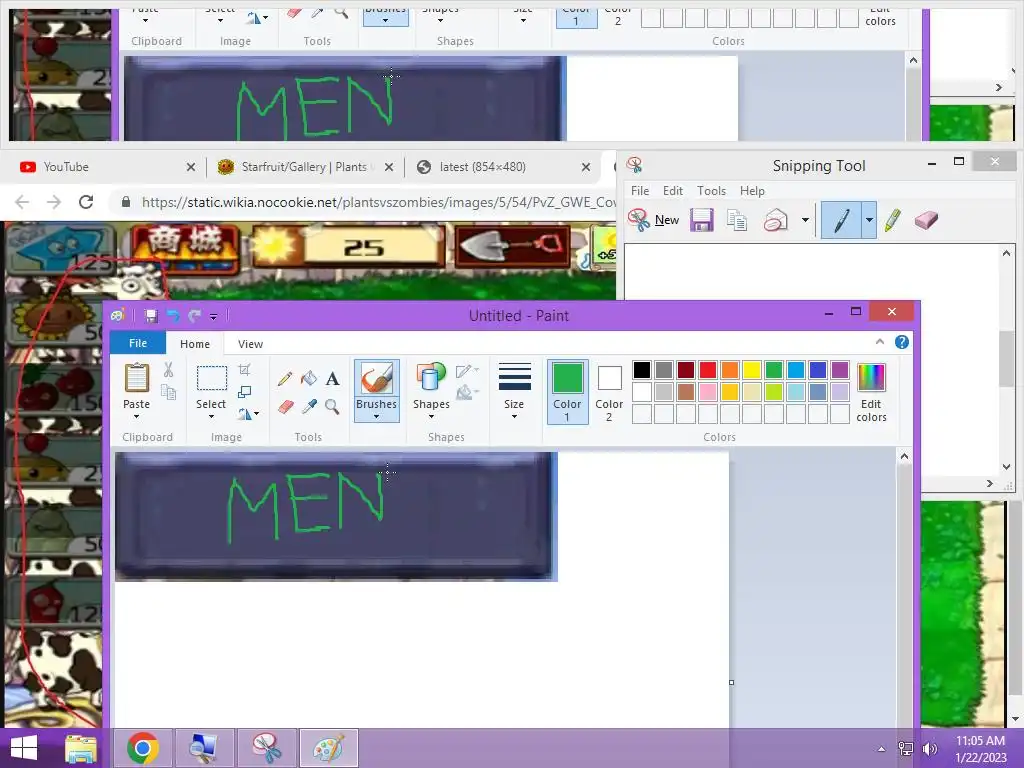Click the Resize icon in Image group
1024x768 pixels.
pyautogui.click(x=244, y=392)
